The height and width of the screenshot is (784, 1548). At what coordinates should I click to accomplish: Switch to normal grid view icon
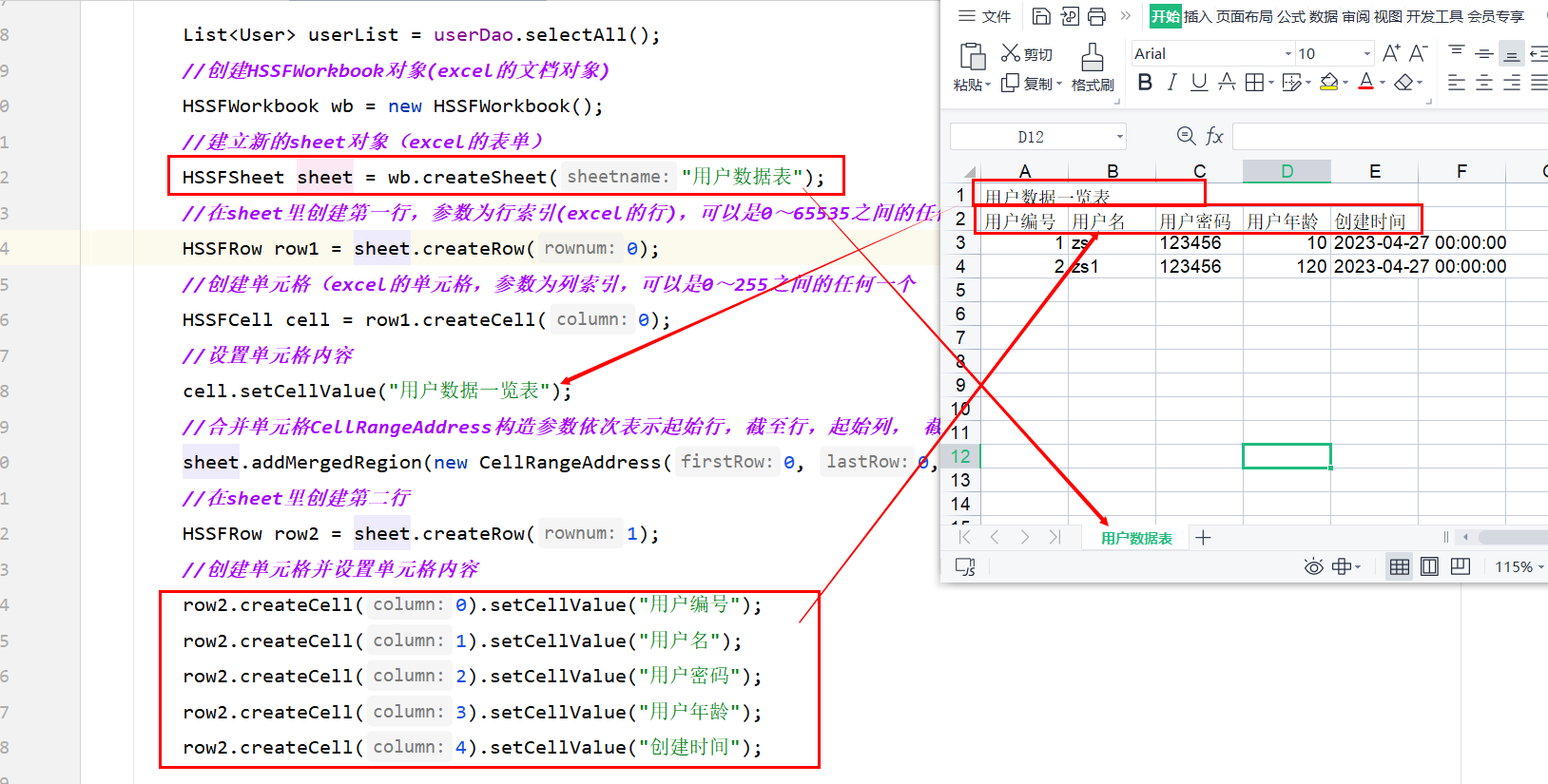pos(1400,567)
